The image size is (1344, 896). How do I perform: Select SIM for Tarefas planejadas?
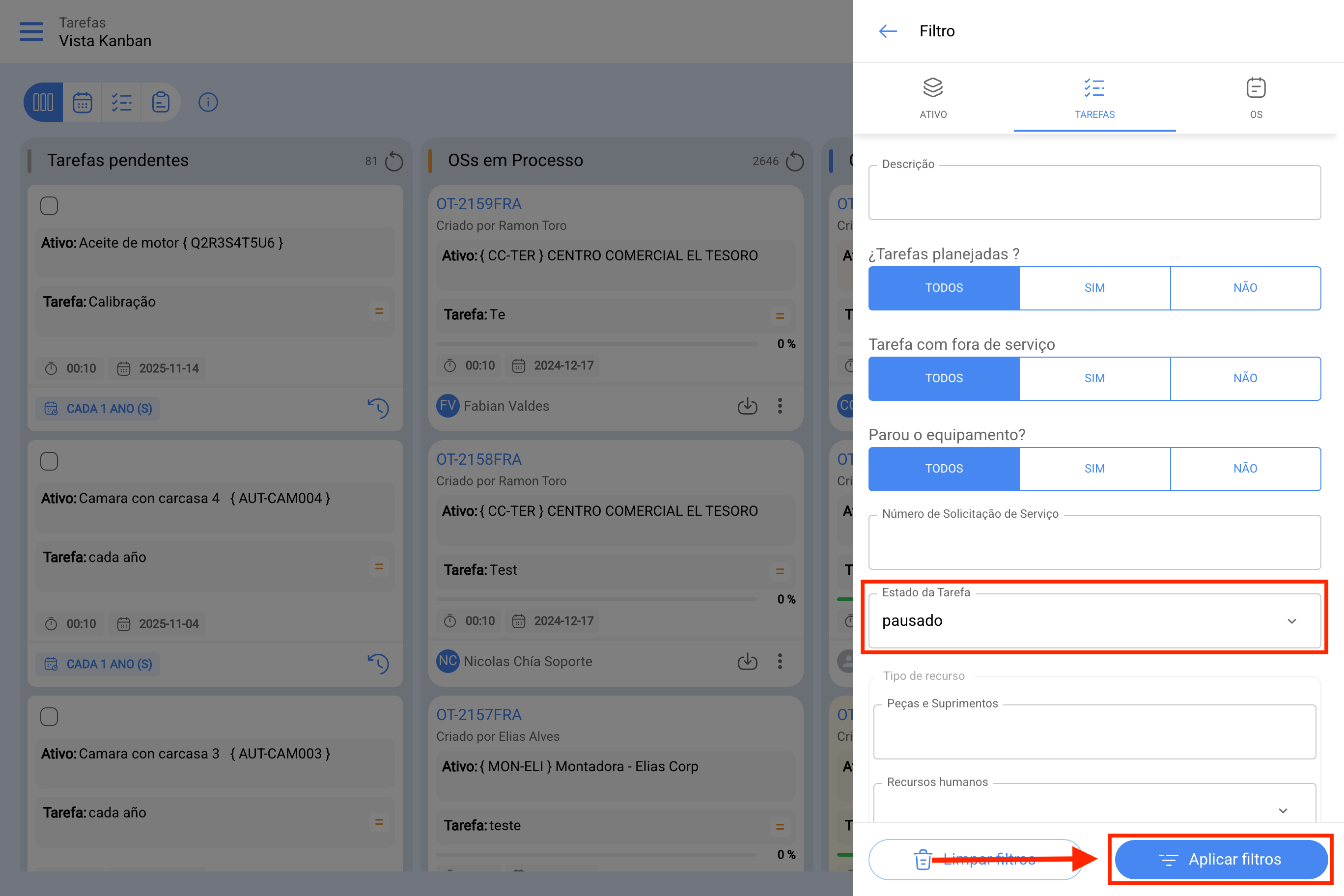click(x=1095, y=288)
